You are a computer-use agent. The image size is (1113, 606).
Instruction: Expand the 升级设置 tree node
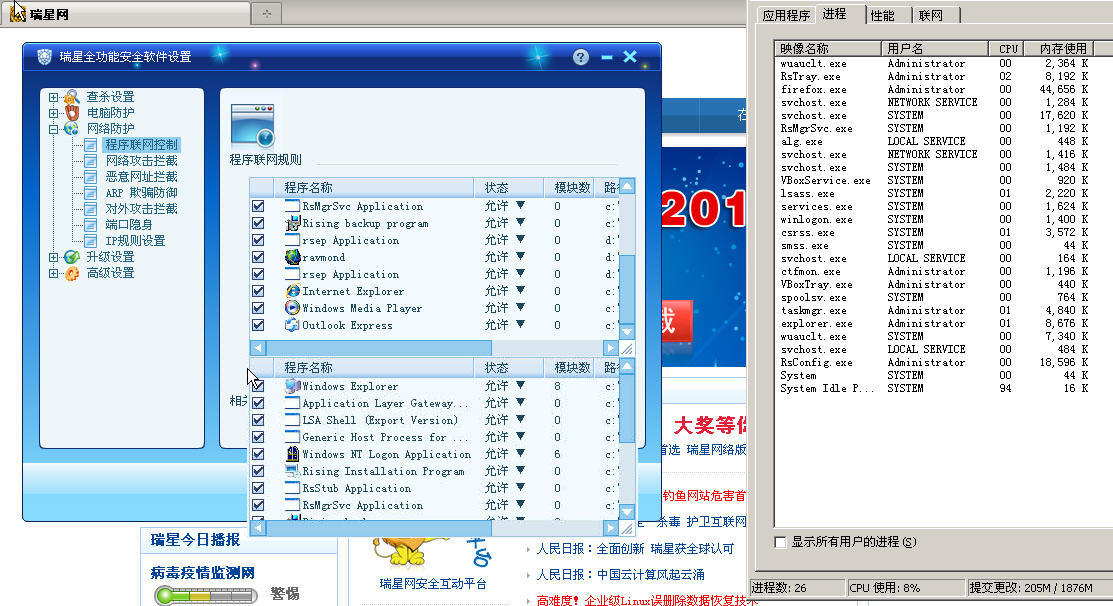[53, 257]
